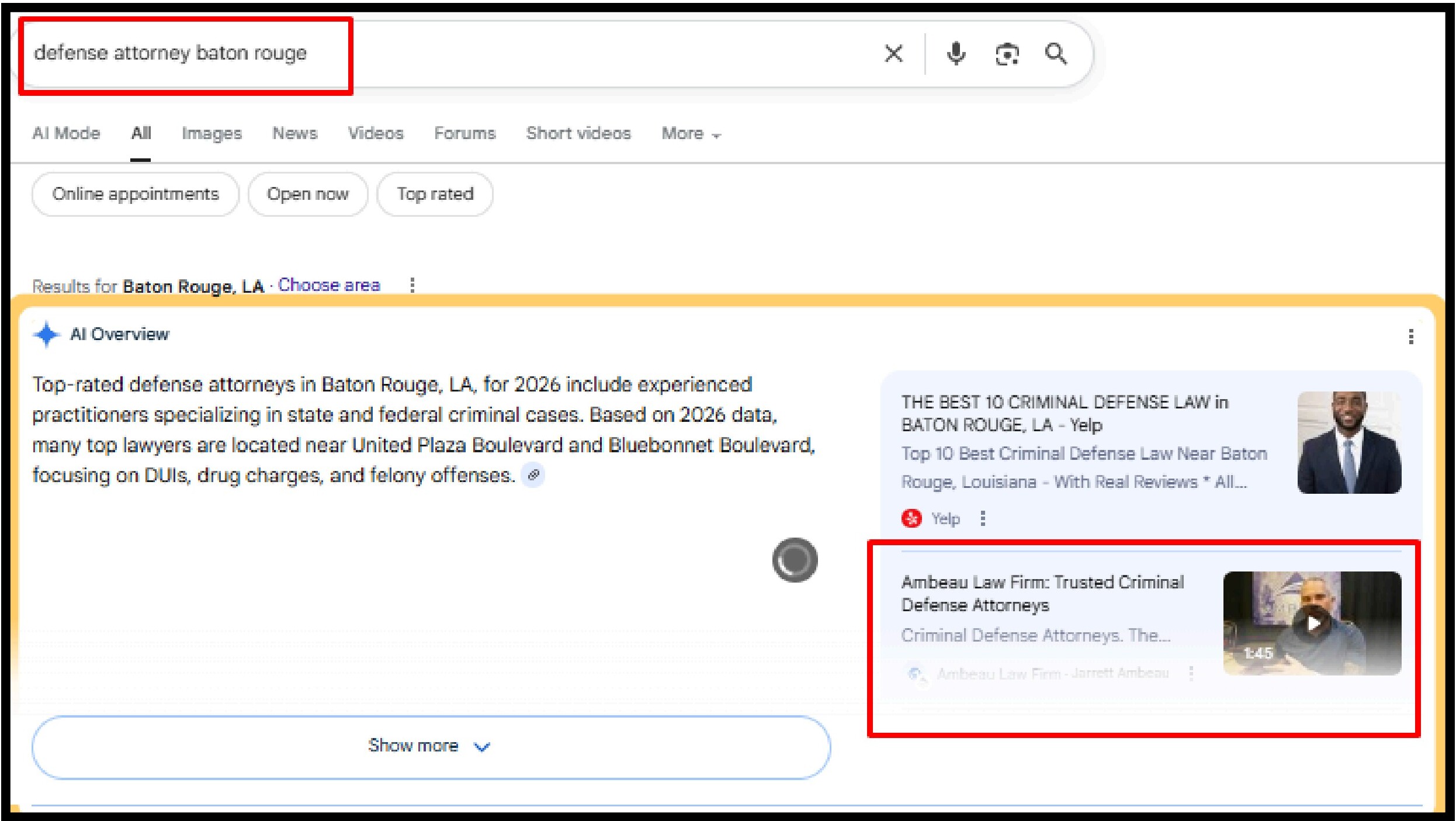Open options beside Choose area
The image size is (1456, 821).
pyautogui.click(x=412, y=285)
